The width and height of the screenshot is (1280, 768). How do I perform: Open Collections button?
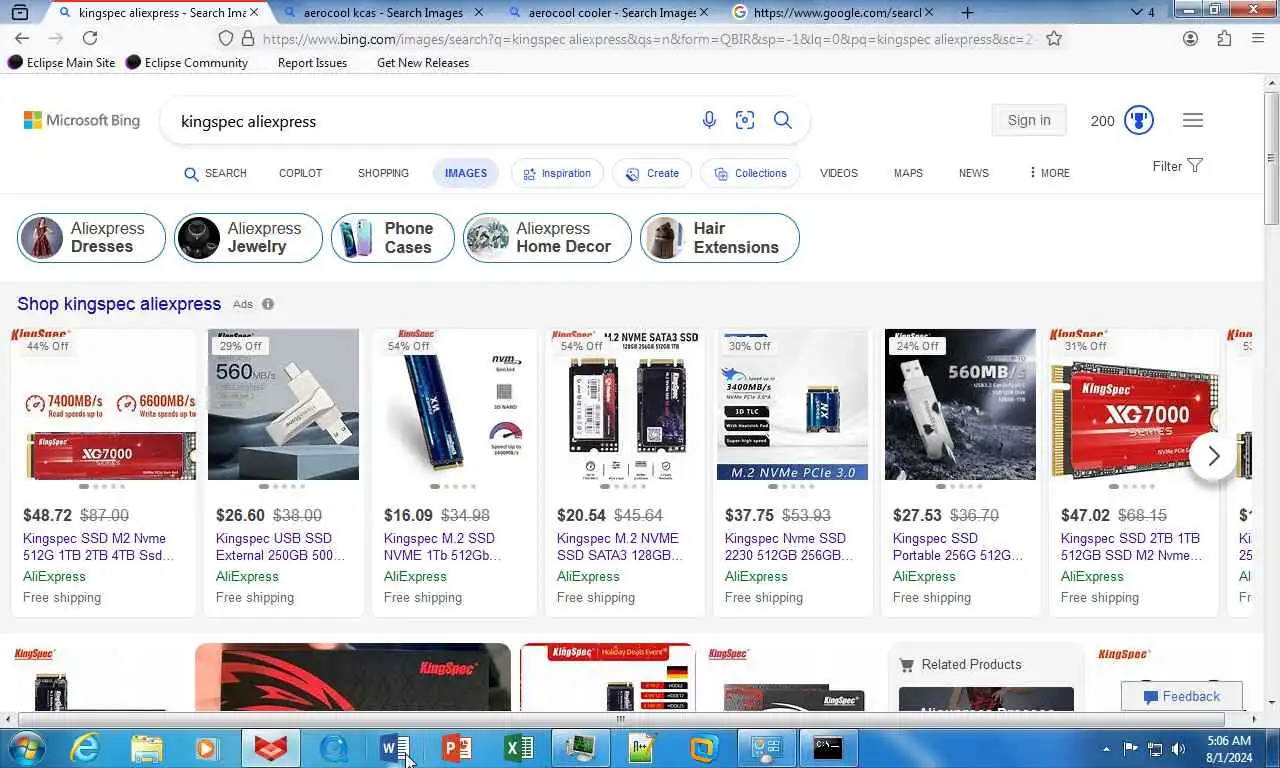click(x=750, y=173)
